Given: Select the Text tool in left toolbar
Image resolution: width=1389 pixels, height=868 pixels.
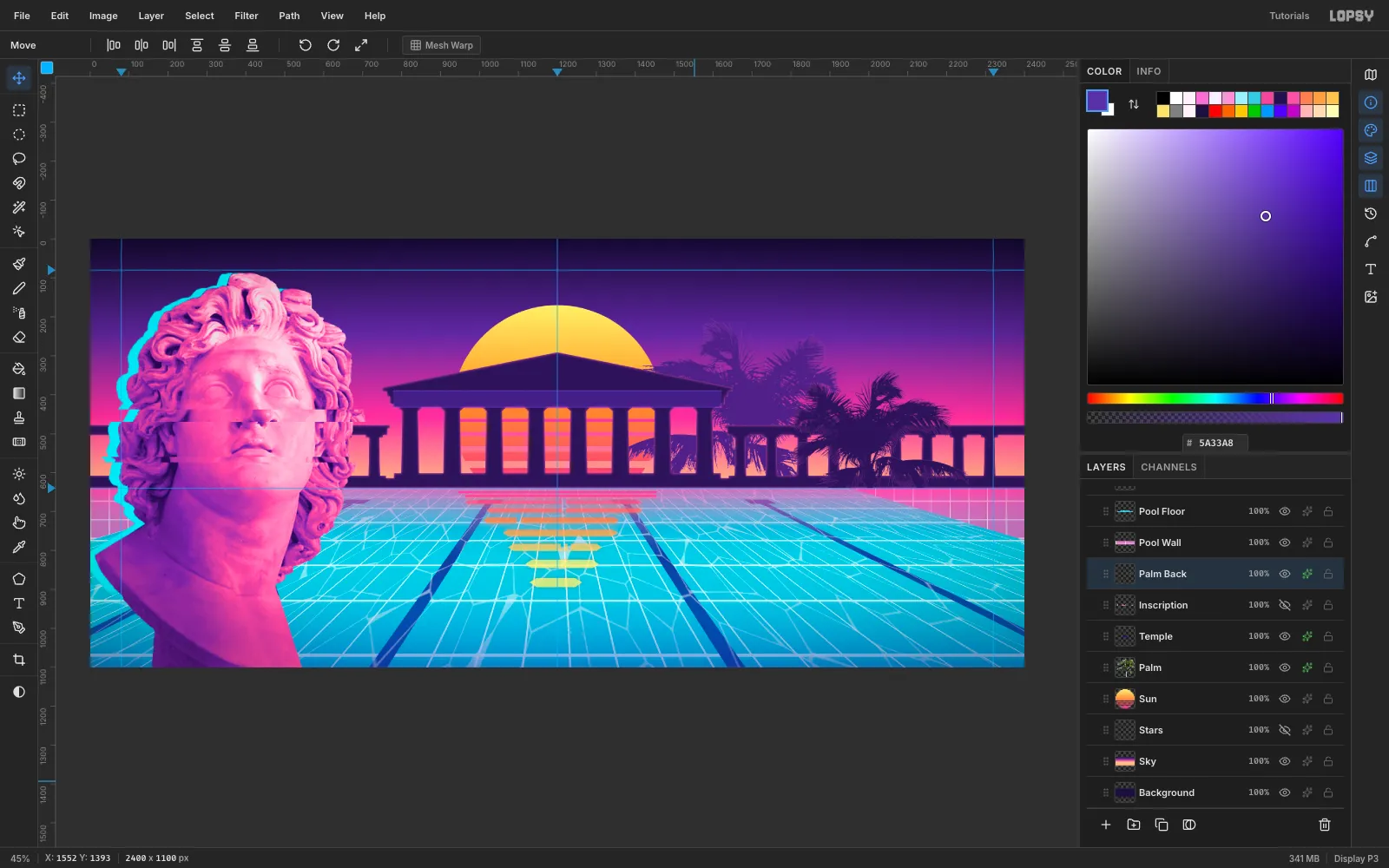Looking at the screenshot, I should coord(18,603).
